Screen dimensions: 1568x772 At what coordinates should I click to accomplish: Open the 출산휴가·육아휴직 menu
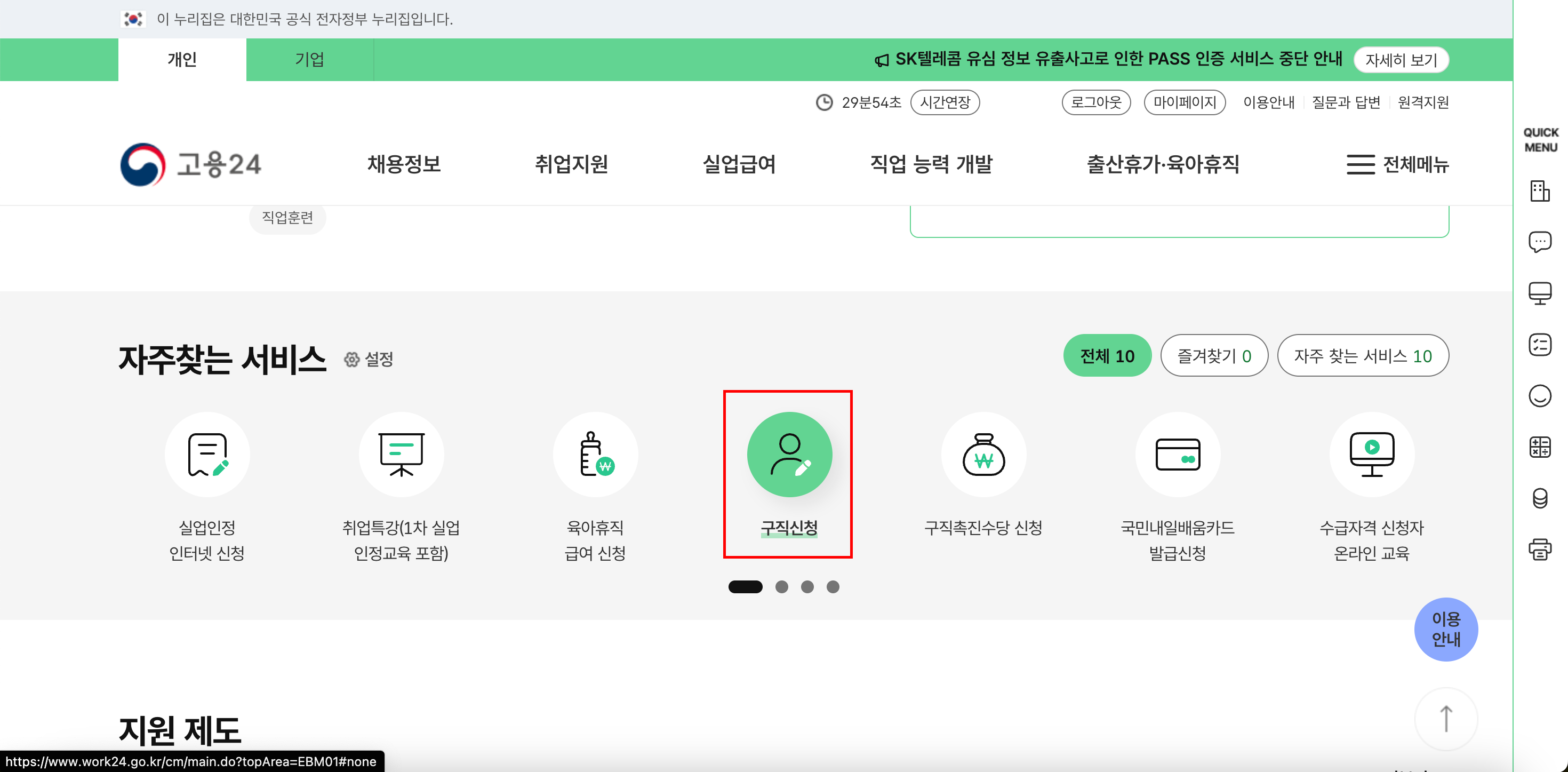pos(1163,164)
